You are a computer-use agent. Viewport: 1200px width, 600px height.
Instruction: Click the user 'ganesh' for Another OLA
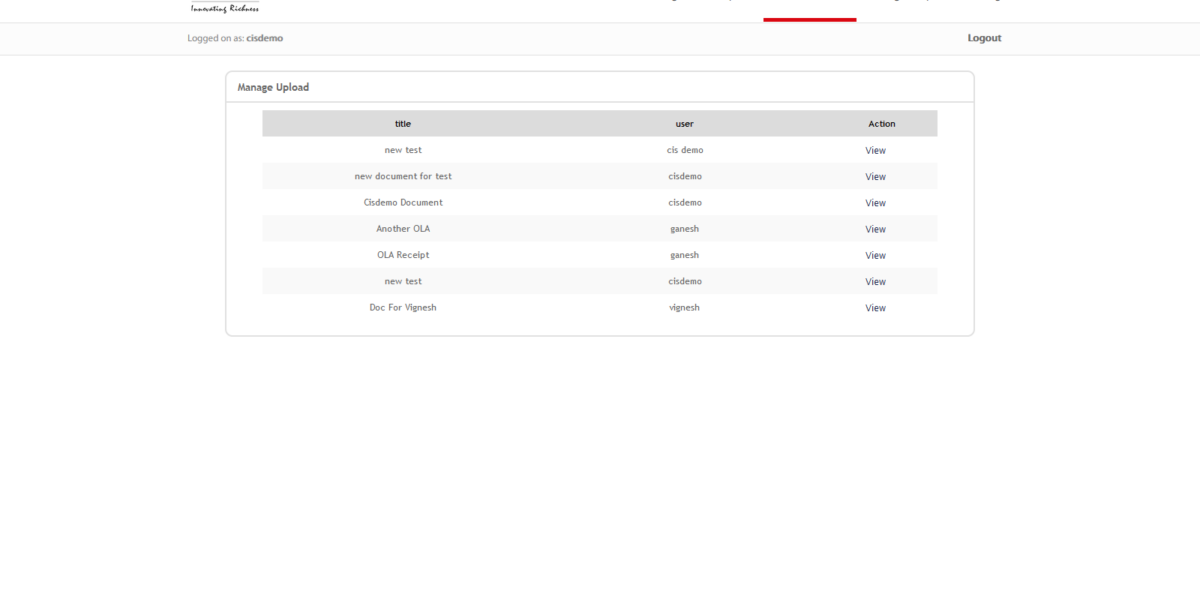coord(686,228)
